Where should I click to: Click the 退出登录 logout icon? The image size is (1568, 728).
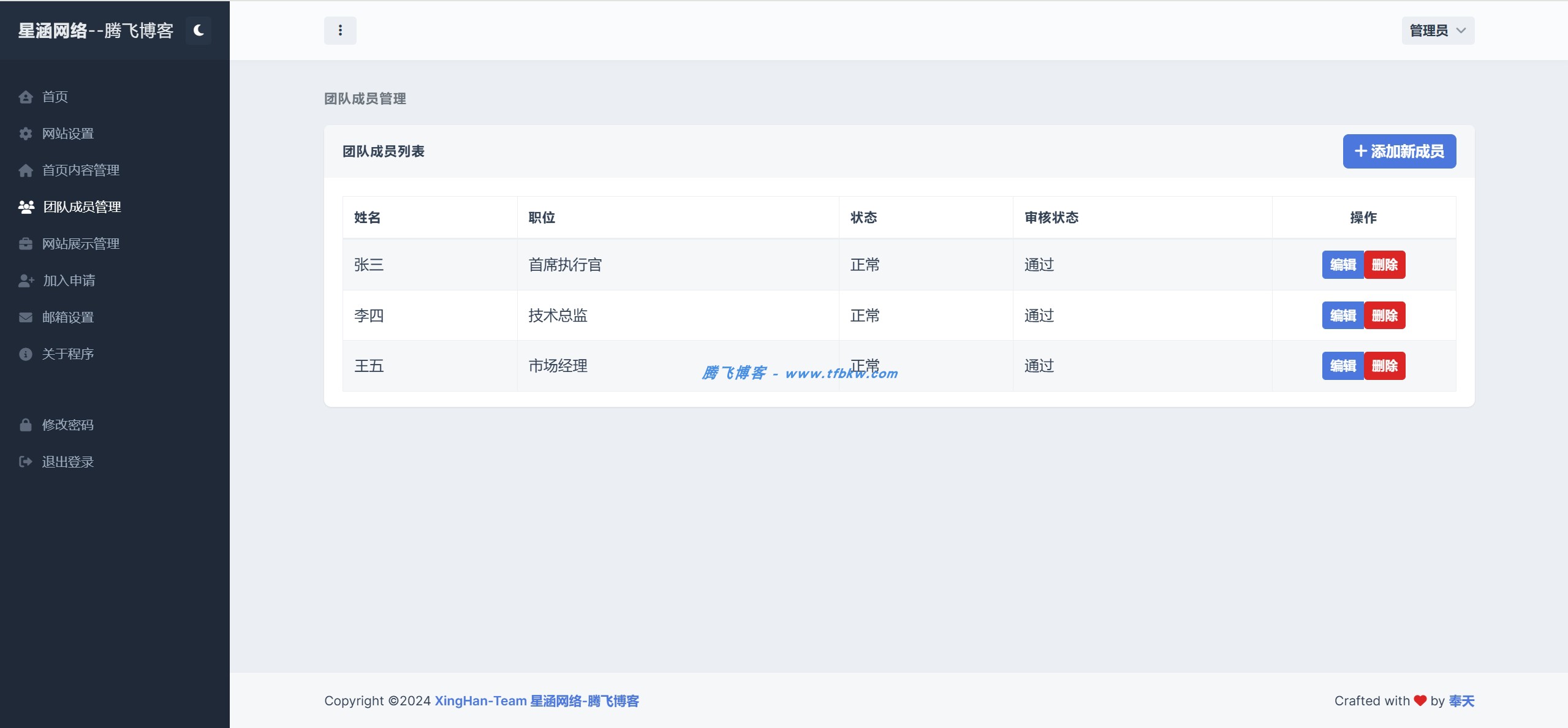coord(25,461)
